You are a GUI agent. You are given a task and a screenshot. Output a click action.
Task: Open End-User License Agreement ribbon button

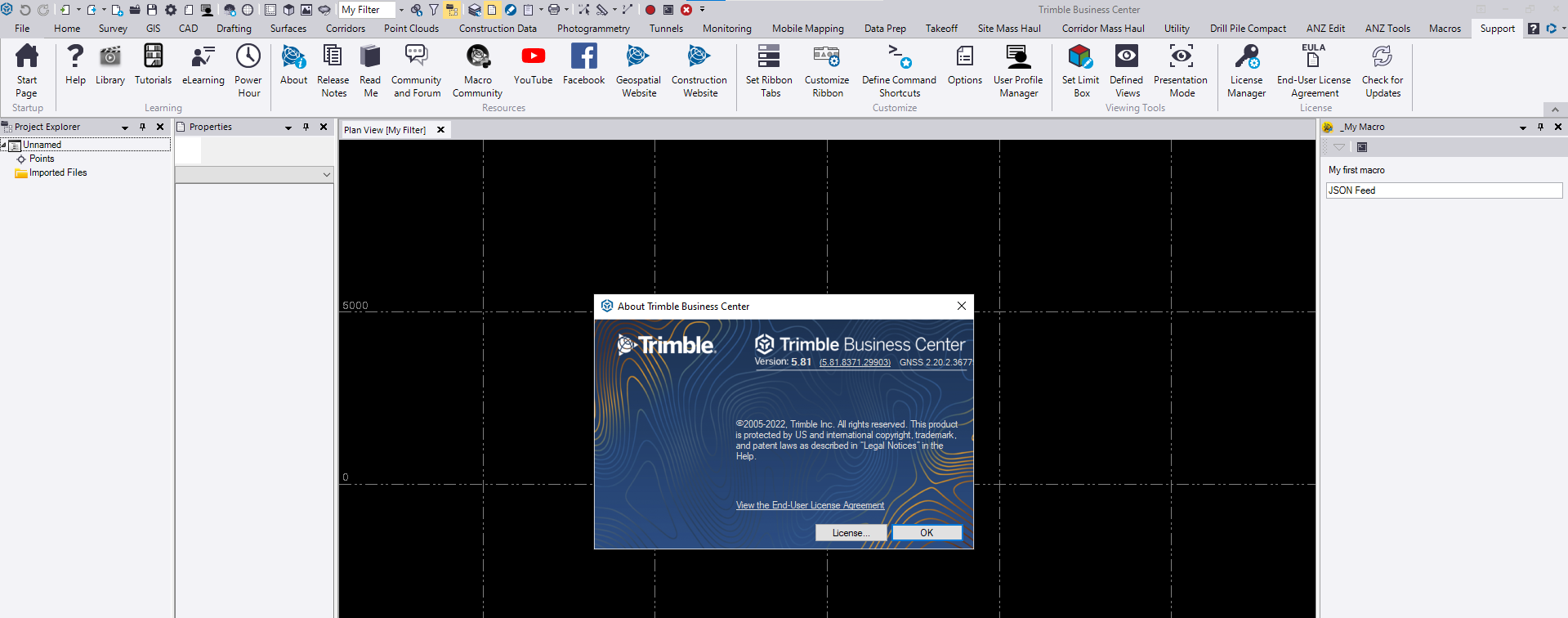(x=1314, y=71)
